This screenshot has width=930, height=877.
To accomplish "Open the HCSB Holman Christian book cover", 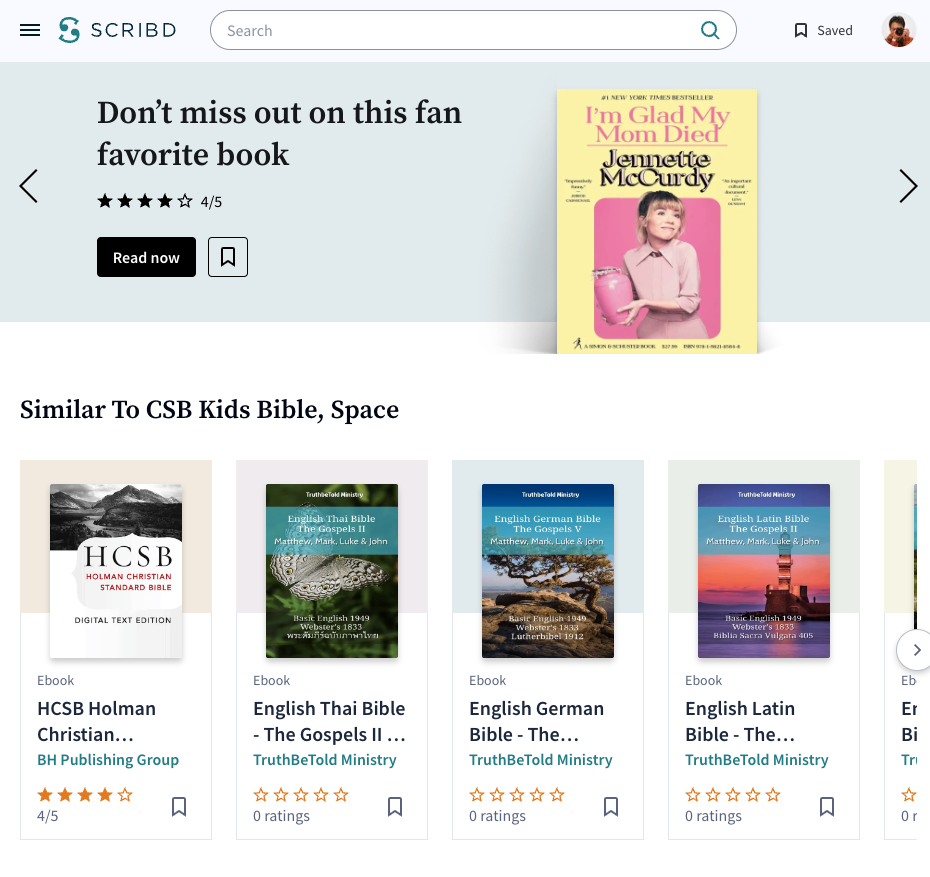I will (116, 571).
